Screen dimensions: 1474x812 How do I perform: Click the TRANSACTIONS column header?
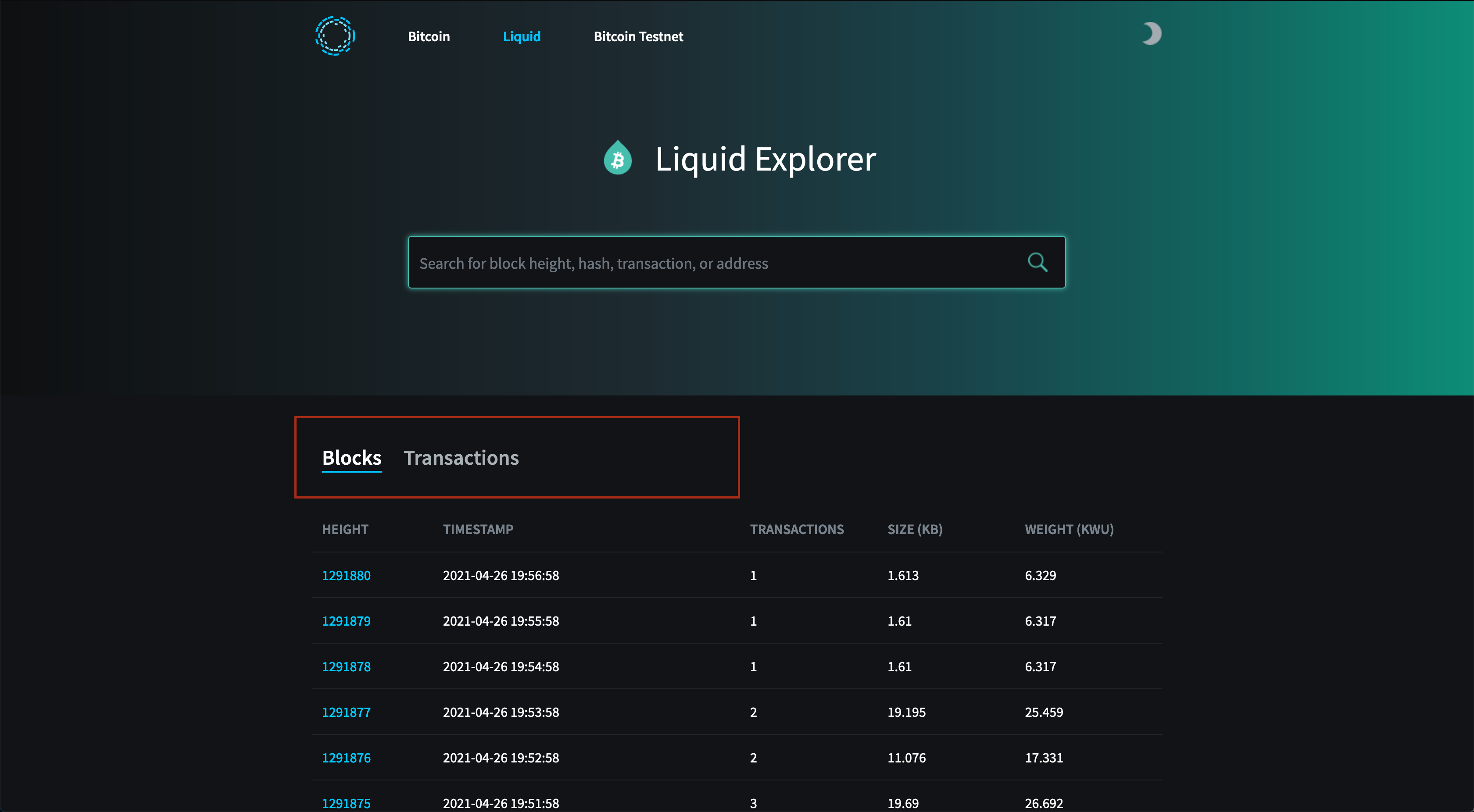[x=797, y=529]
